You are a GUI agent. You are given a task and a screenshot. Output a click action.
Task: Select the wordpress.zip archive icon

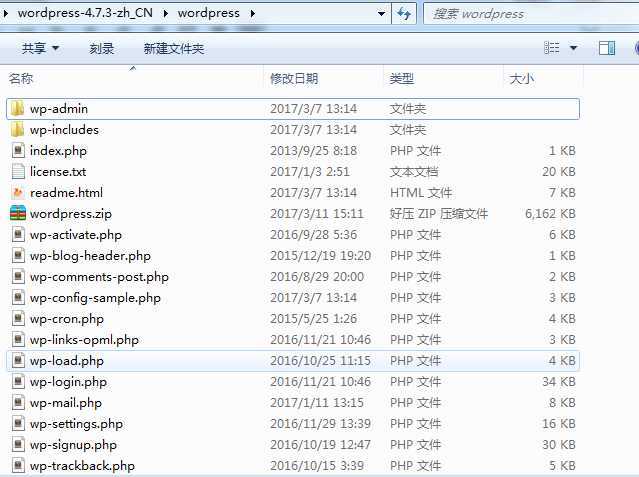(x=18, y=214)
